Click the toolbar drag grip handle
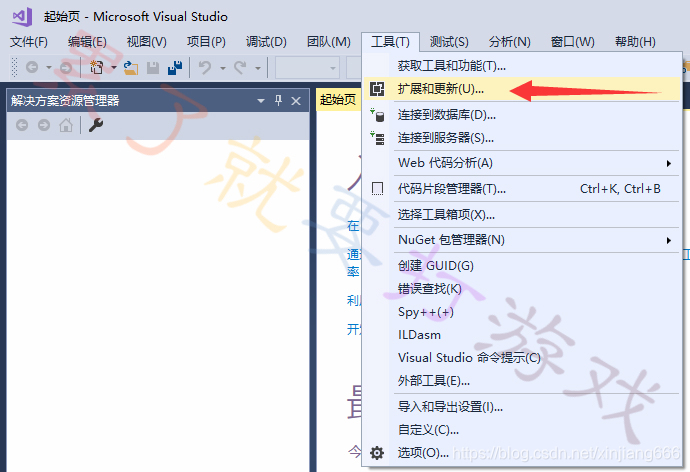The height and width of the screenshot is (472, 690). (x=15, y=67)
